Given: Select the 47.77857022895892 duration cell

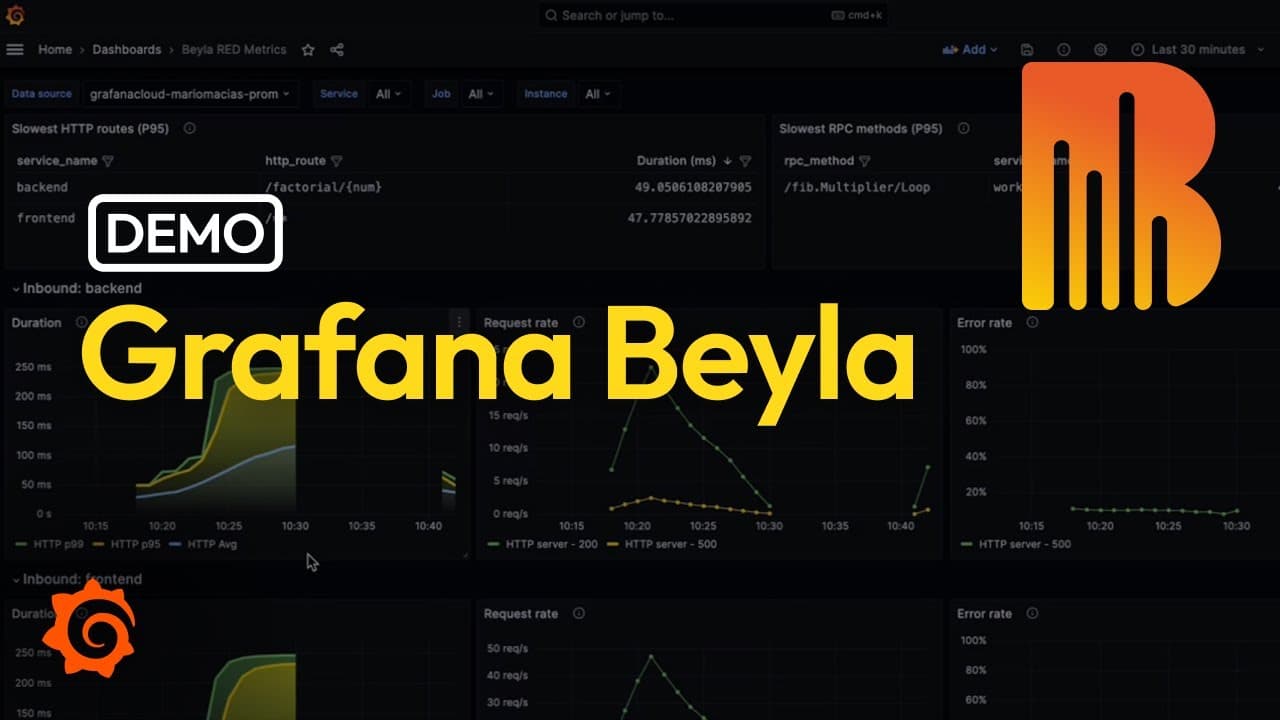Looking at the screenshot, I should click(x=689, y=217).
